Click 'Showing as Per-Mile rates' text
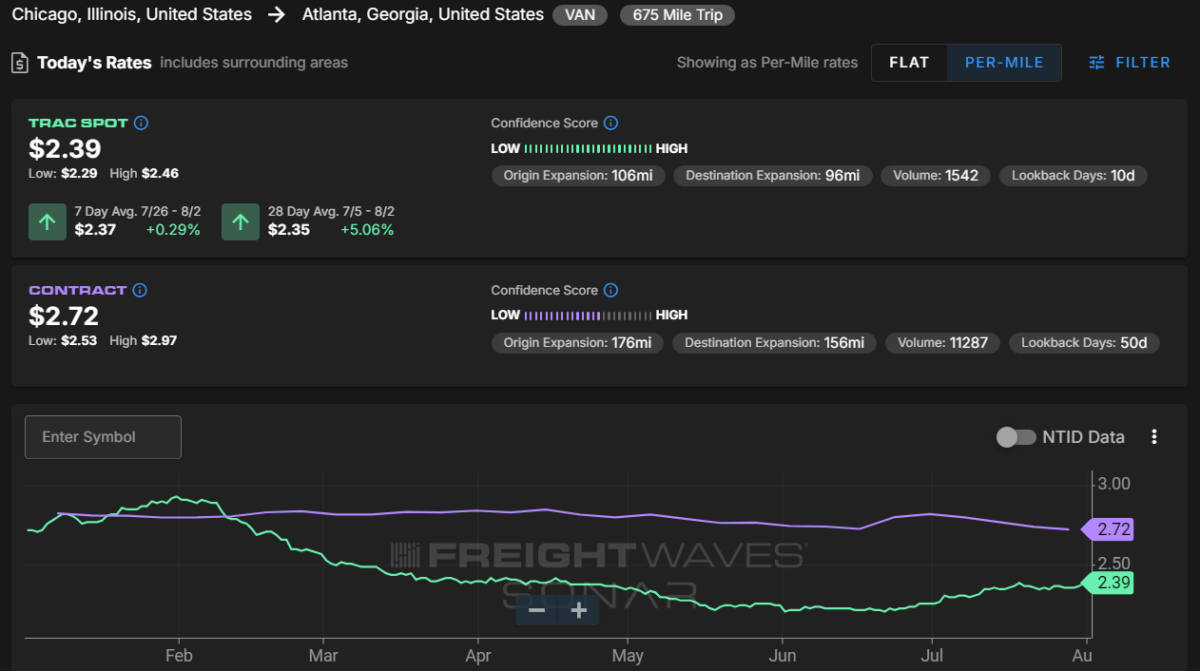 tap(767, 62)
